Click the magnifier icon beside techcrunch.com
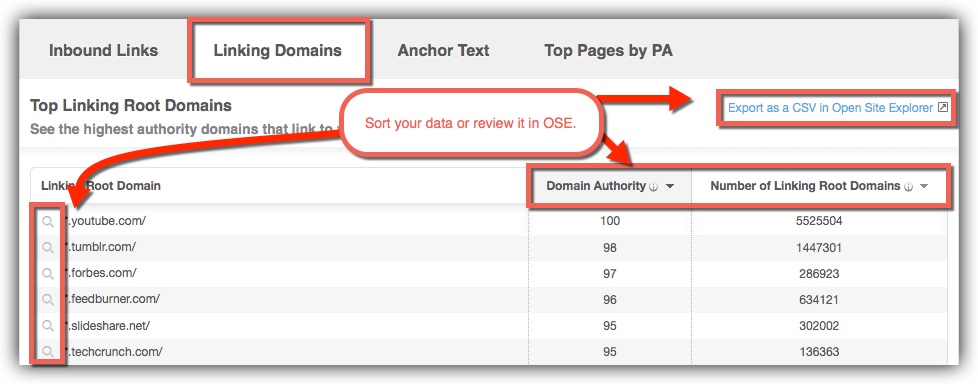This screenshot has height=384, width=978. [47, 352]
